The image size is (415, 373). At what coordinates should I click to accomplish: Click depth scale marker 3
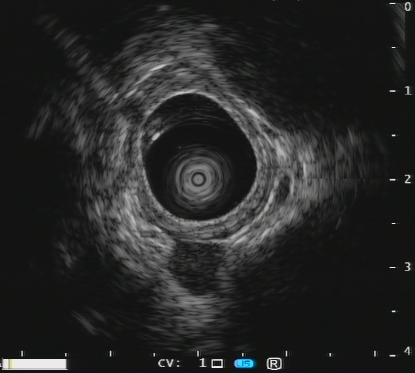[x=407, y=267]
